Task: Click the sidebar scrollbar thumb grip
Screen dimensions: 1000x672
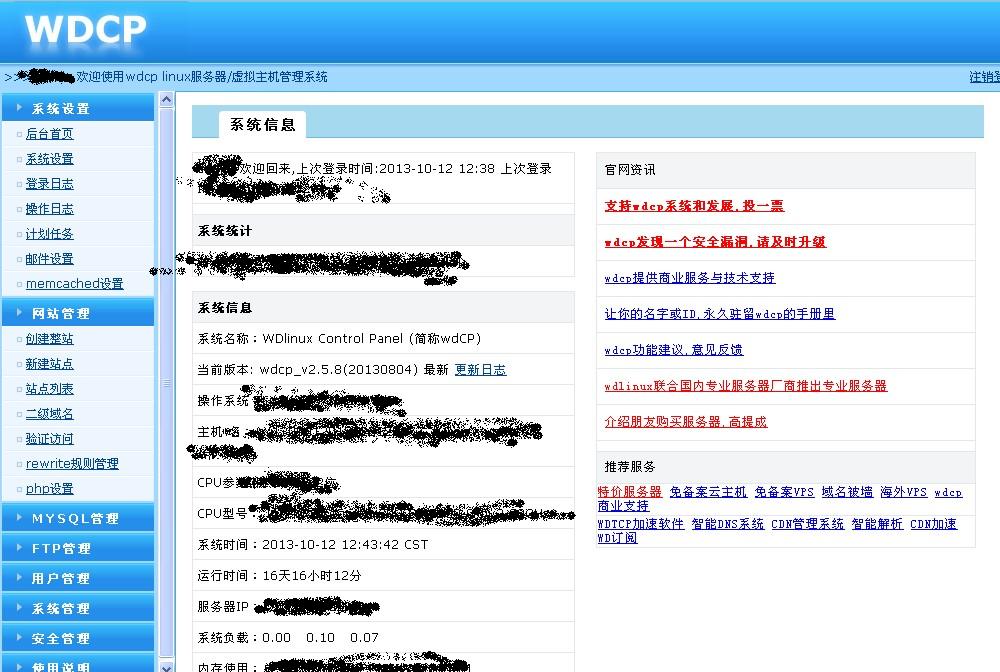Action: [x=166, y=383]
